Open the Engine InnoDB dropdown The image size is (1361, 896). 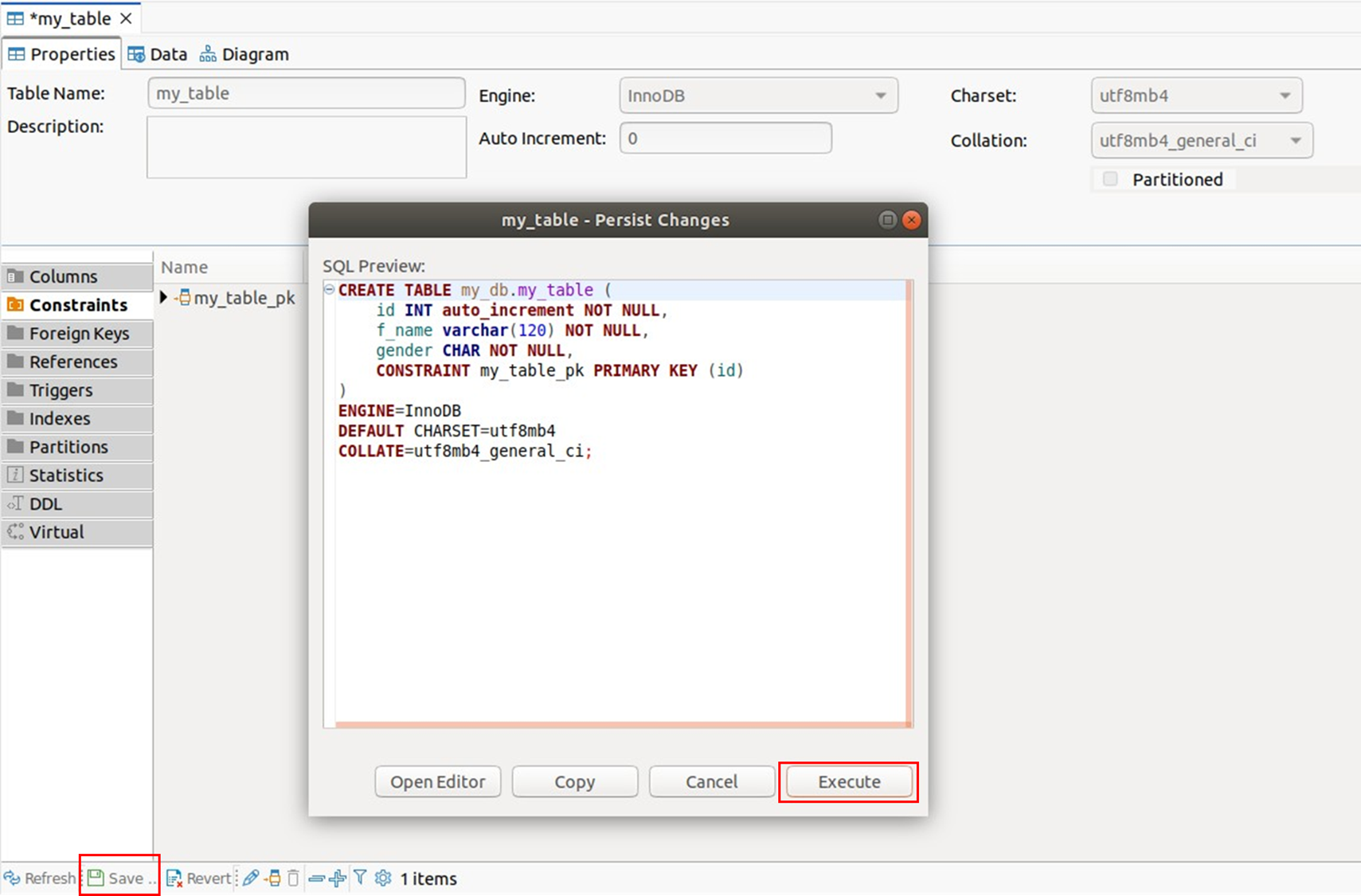click(x=758, y=96)
